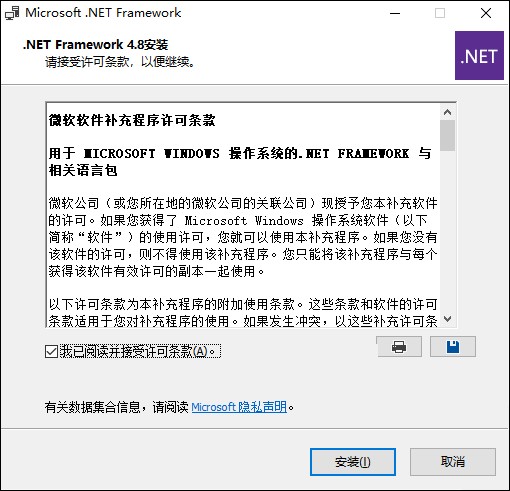Image resolution: width=510 pixels, height=491 pixels.
Task: Click the 安装(I) install button
Action: (353, 462)
